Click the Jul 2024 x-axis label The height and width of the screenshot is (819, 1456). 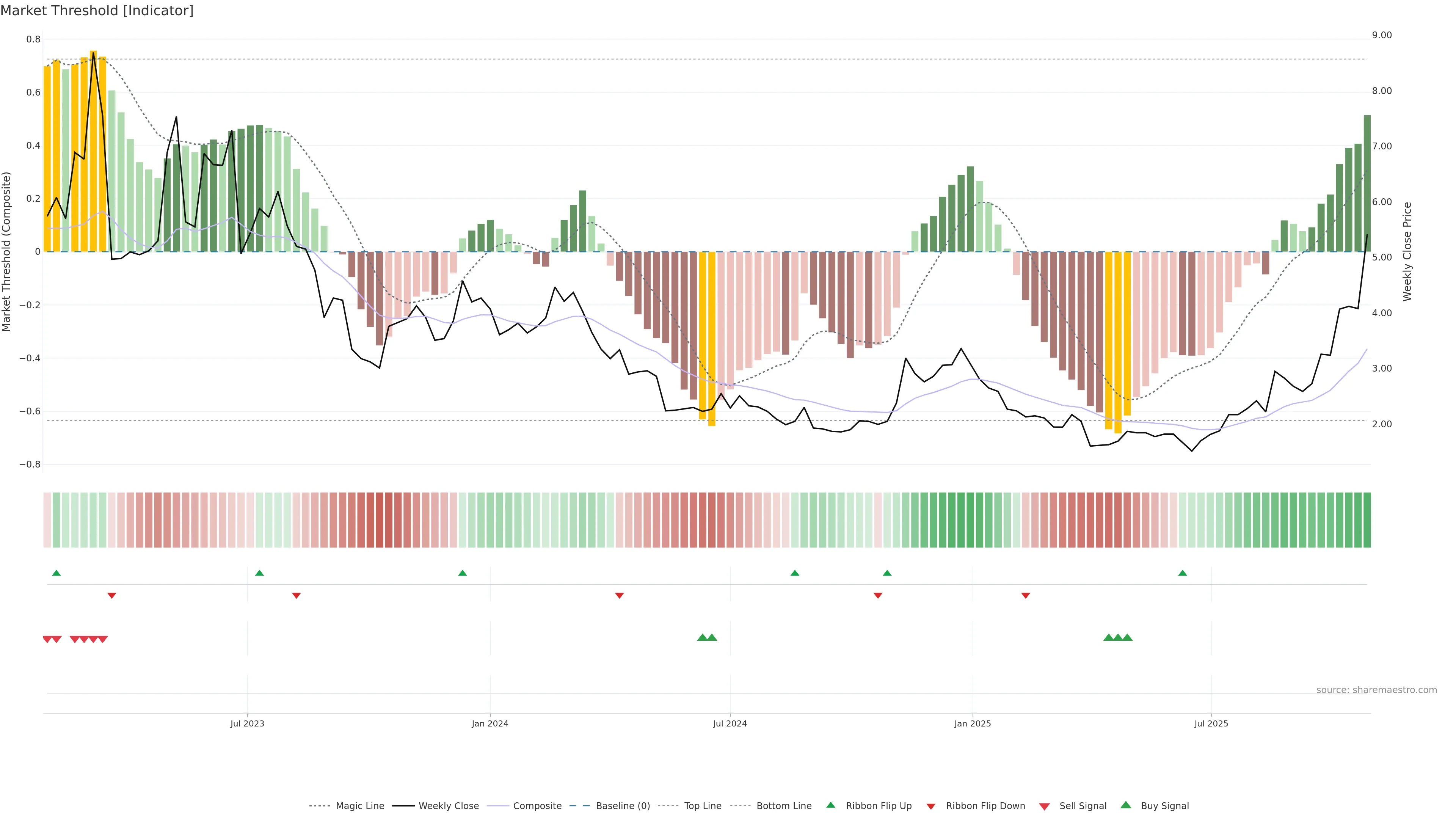point(730,723)
